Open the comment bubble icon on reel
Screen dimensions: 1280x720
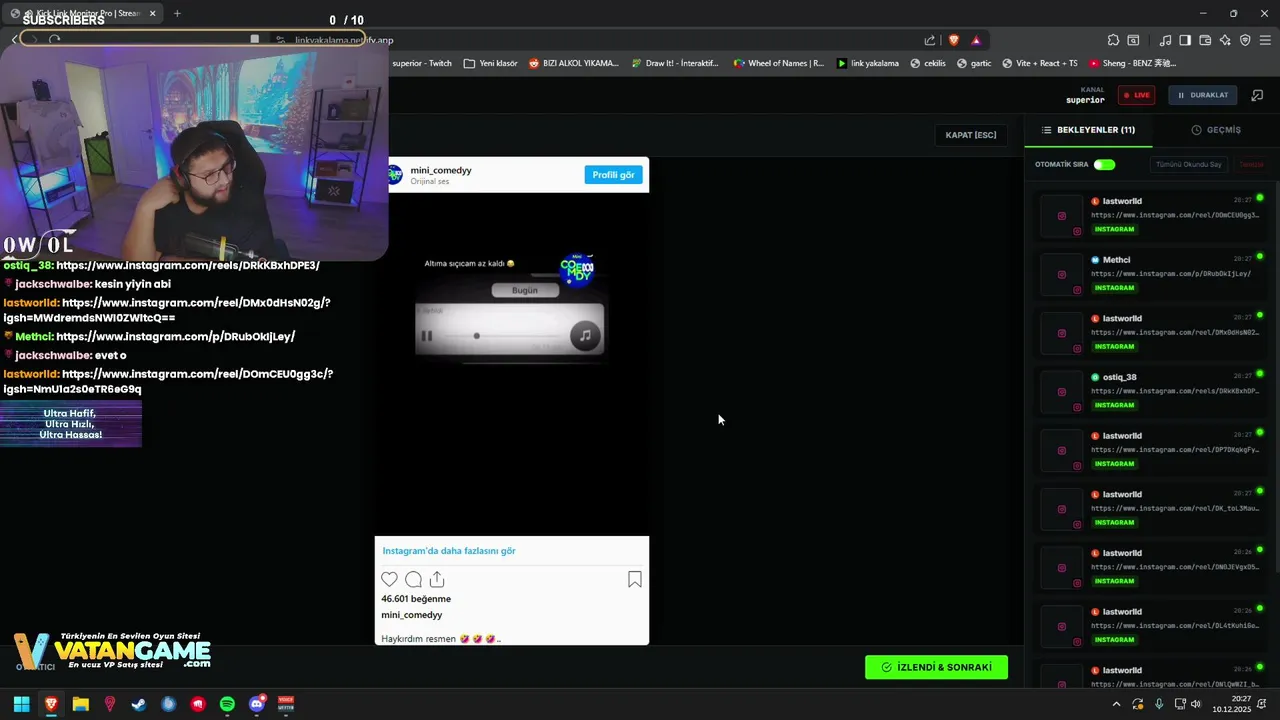tap(413, 579)
